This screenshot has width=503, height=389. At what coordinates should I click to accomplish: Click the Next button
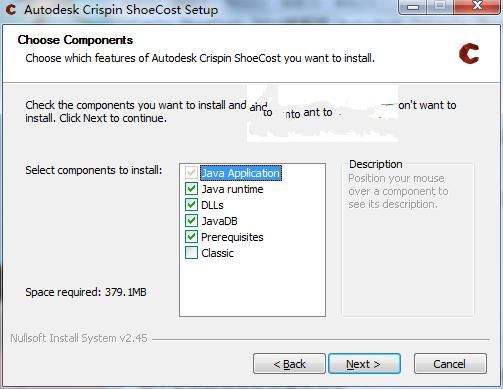click(364, 364)
